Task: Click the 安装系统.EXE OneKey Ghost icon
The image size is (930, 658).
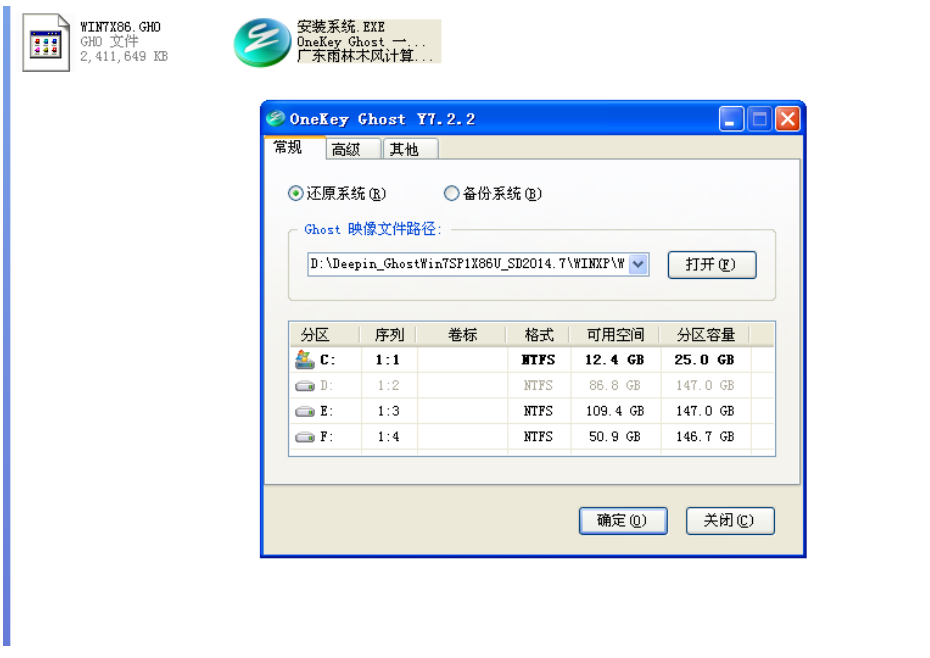Action: 262,43
